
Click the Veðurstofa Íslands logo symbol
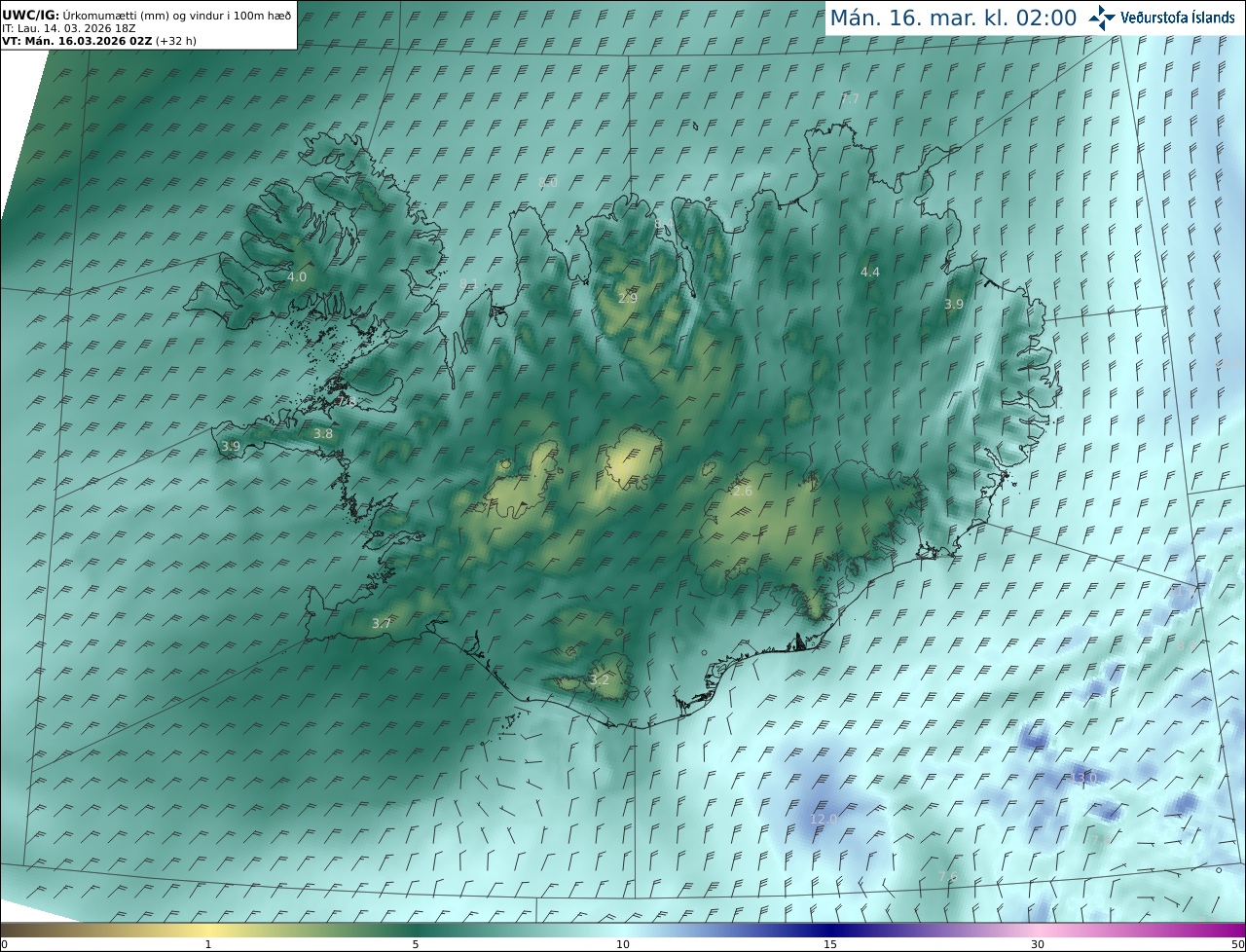[1102, 18]
